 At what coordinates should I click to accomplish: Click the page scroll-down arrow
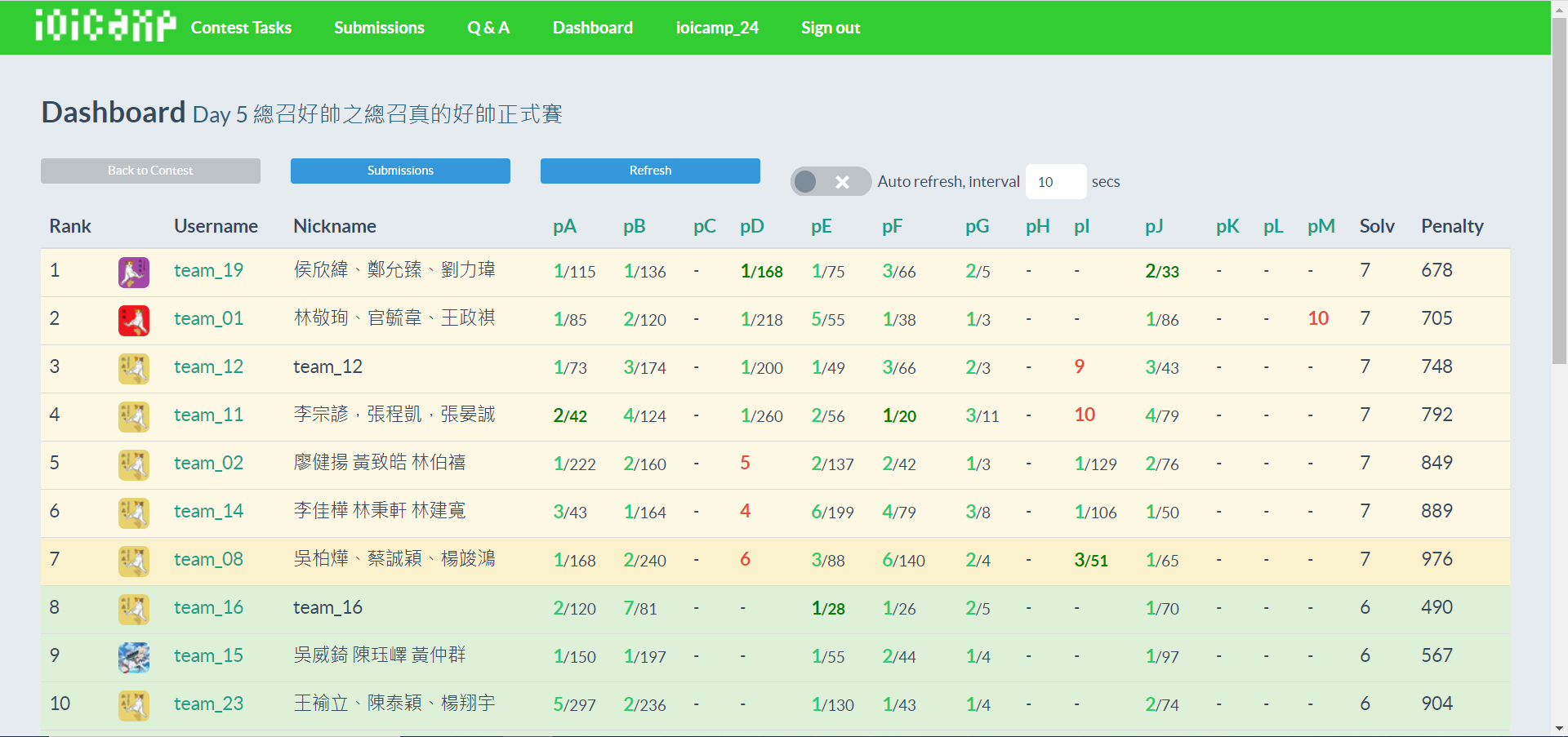[x=1559, y=728]
